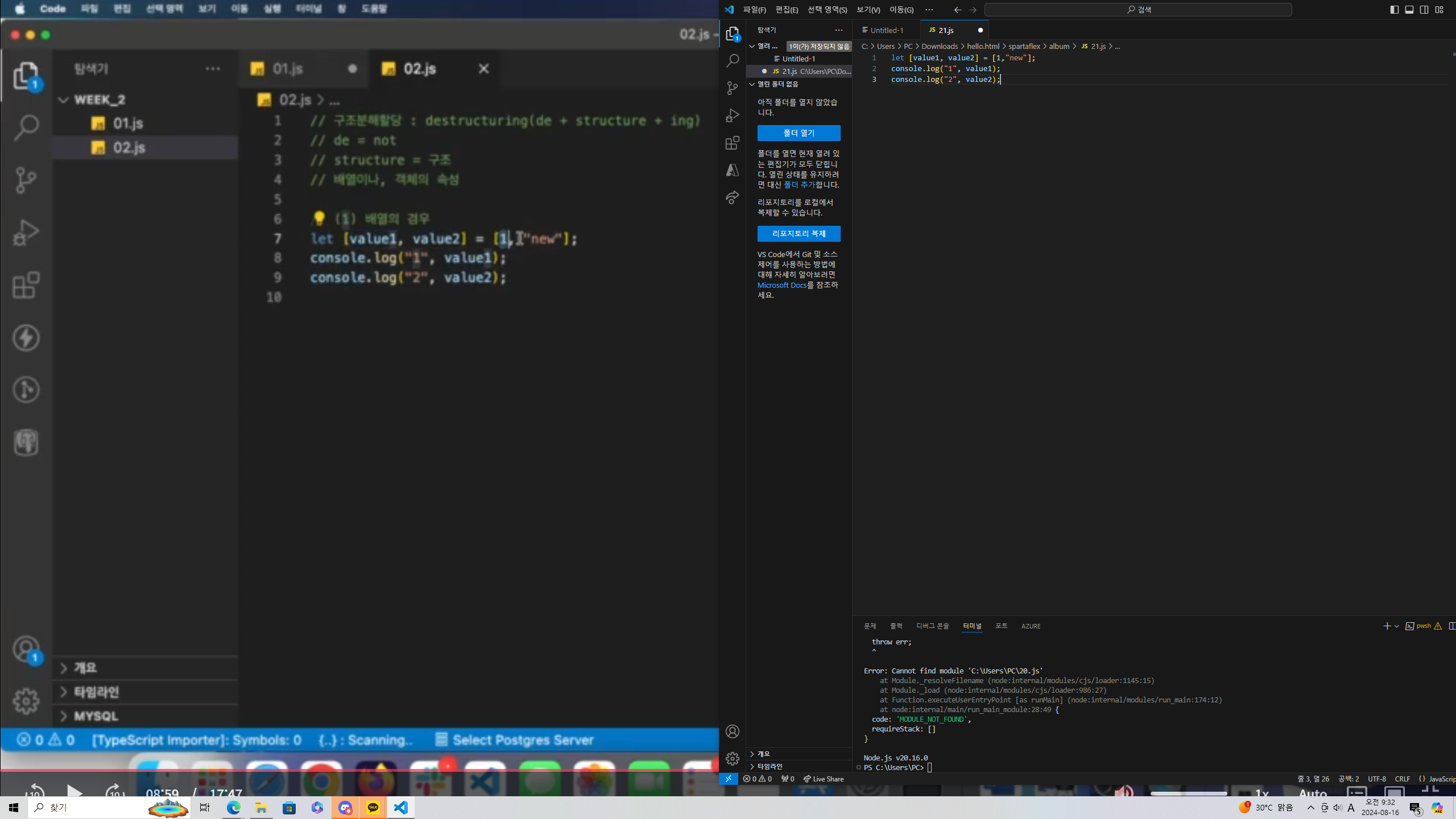This screenshot has width=1456, height=819.
Task: Open the 파일(F) menu
Action: (755, 10)
